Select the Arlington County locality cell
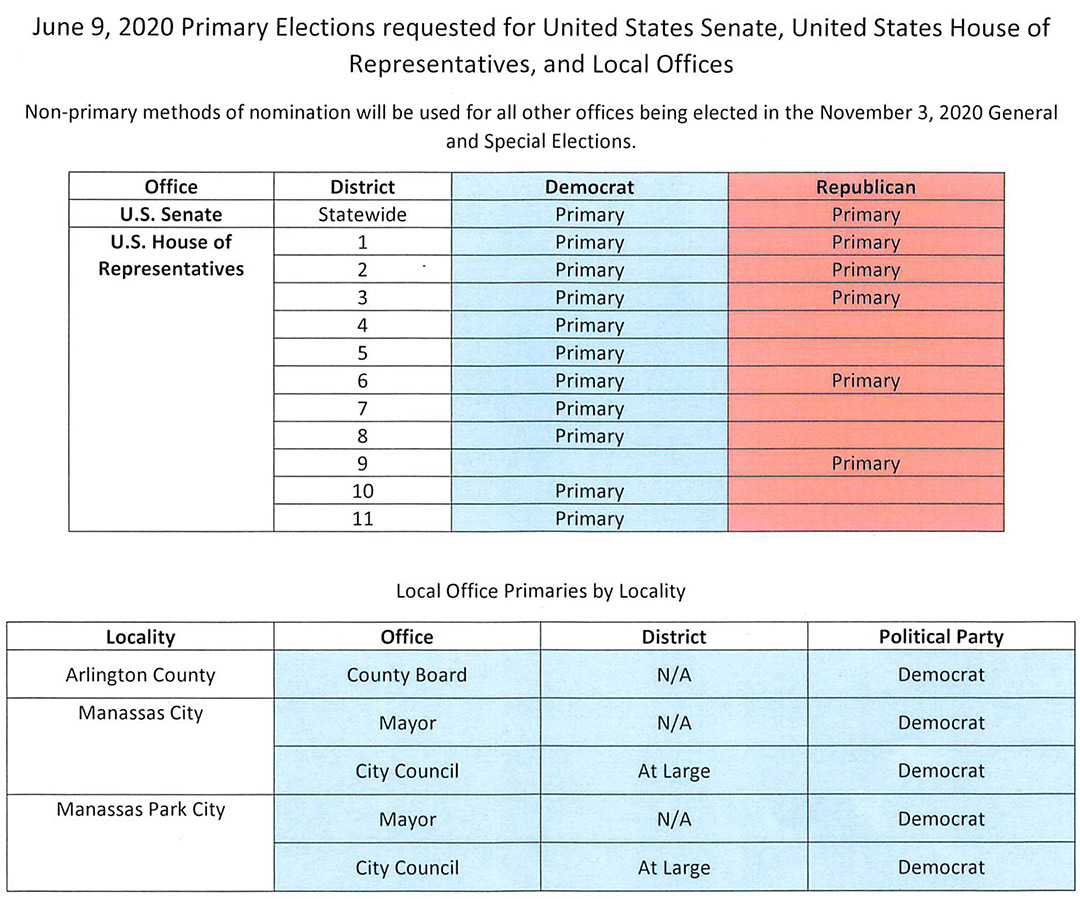This screenshot has height=899, width=1080. [x=141, y=674]
